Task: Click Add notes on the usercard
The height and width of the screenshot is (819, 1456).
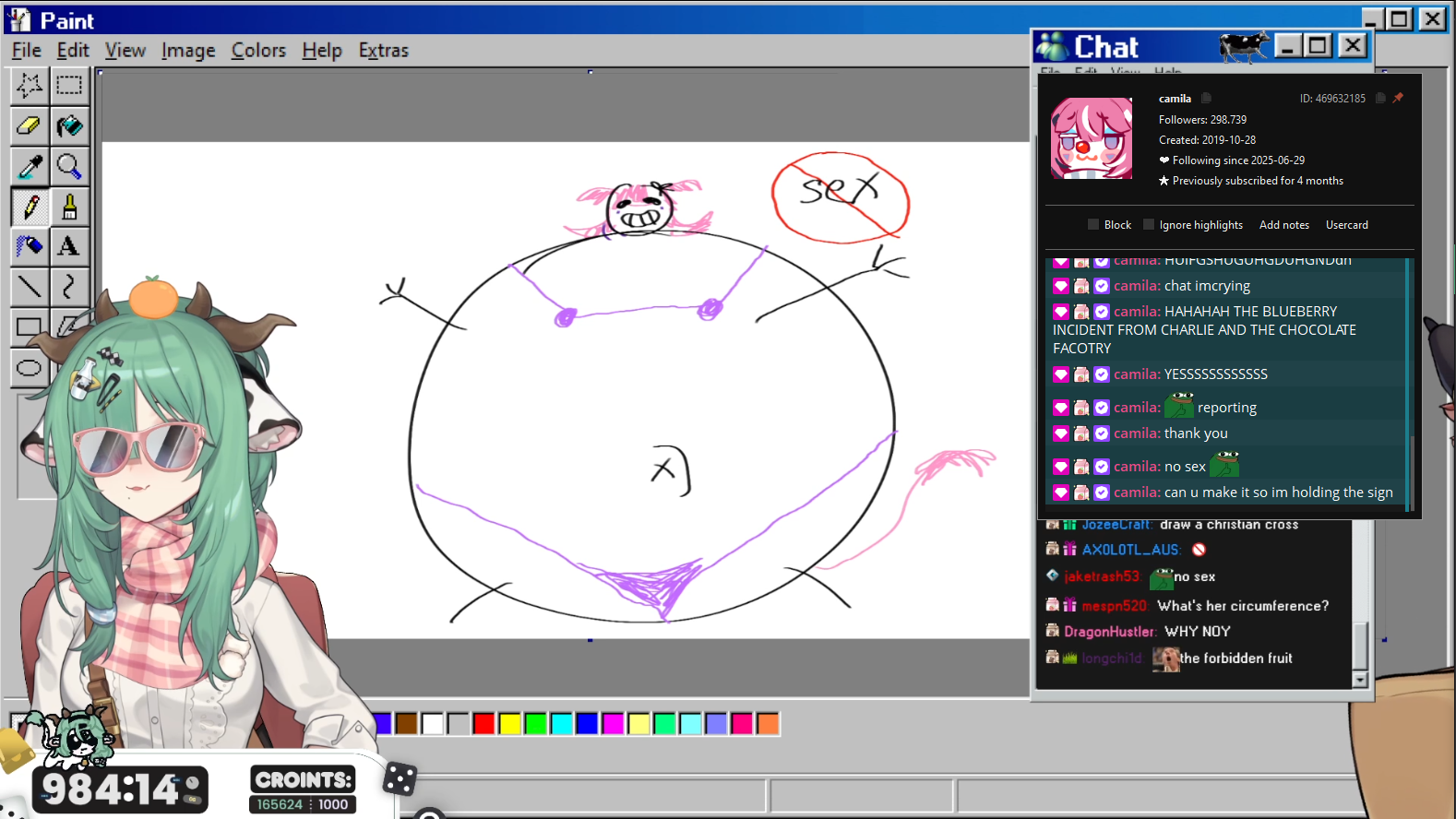Action: (1284, 225)
